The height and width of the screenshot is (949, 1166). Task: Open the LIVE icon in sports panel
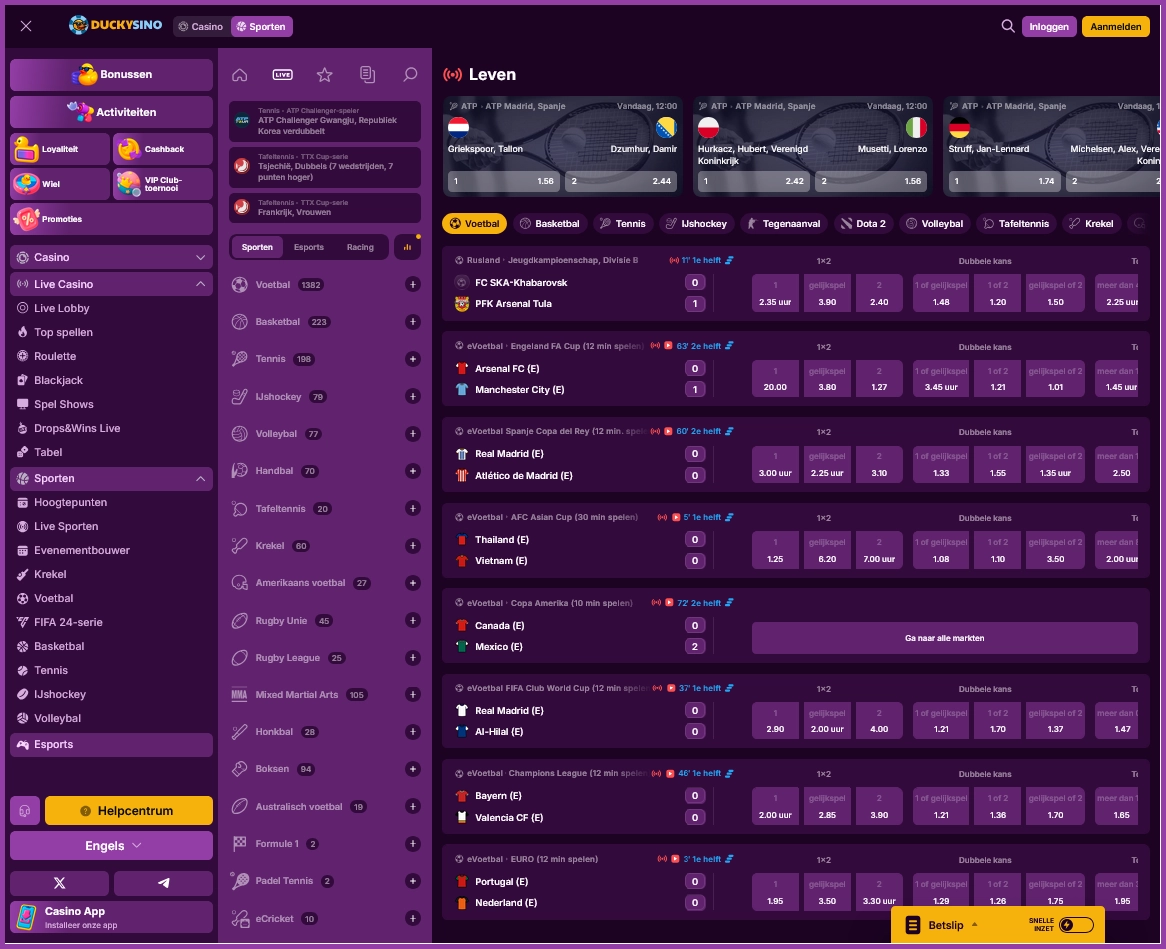(x=283, y=74)
